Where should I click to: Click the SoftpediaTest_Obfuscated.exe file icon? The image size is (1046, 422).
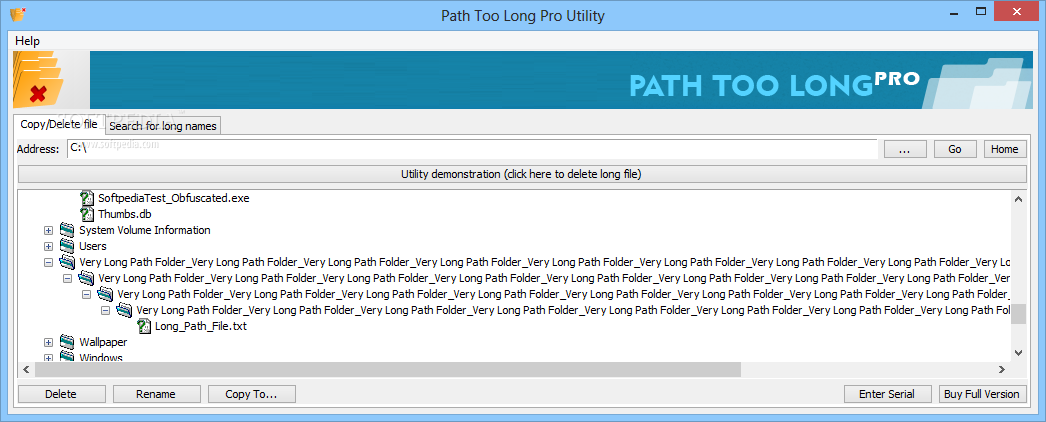coord(87,198)
